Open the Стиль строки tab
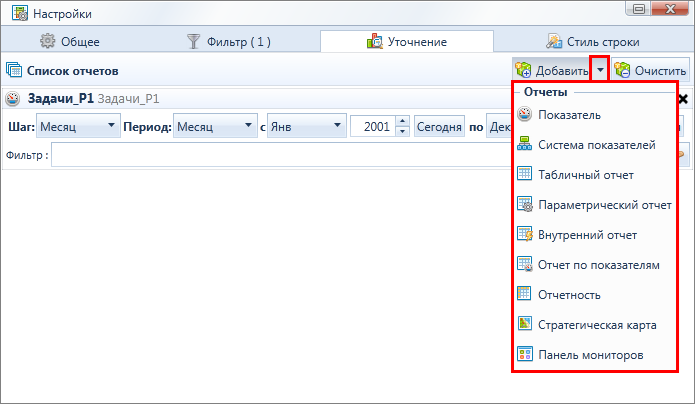 [x=593, y=41]
